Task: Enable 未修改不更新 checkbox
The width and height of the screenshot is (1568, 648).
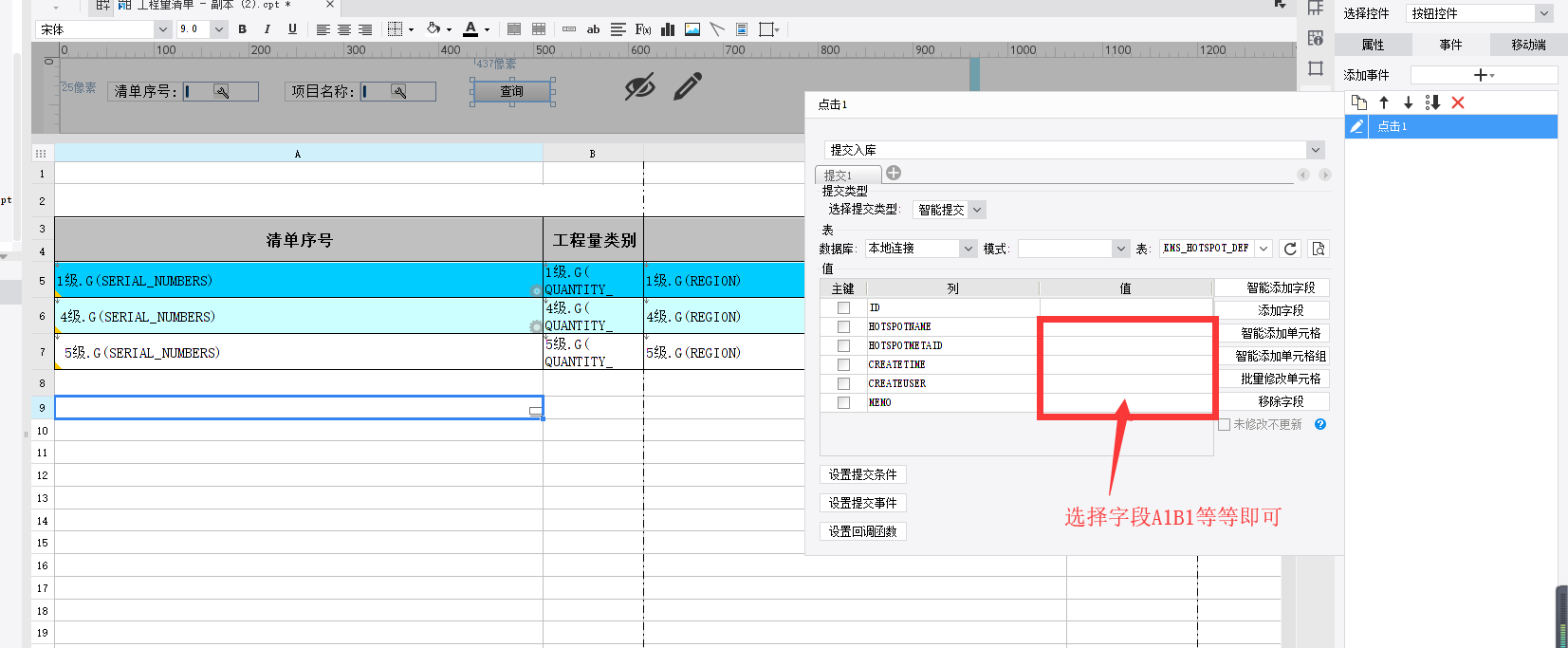Action: [x=1224, y=424]
